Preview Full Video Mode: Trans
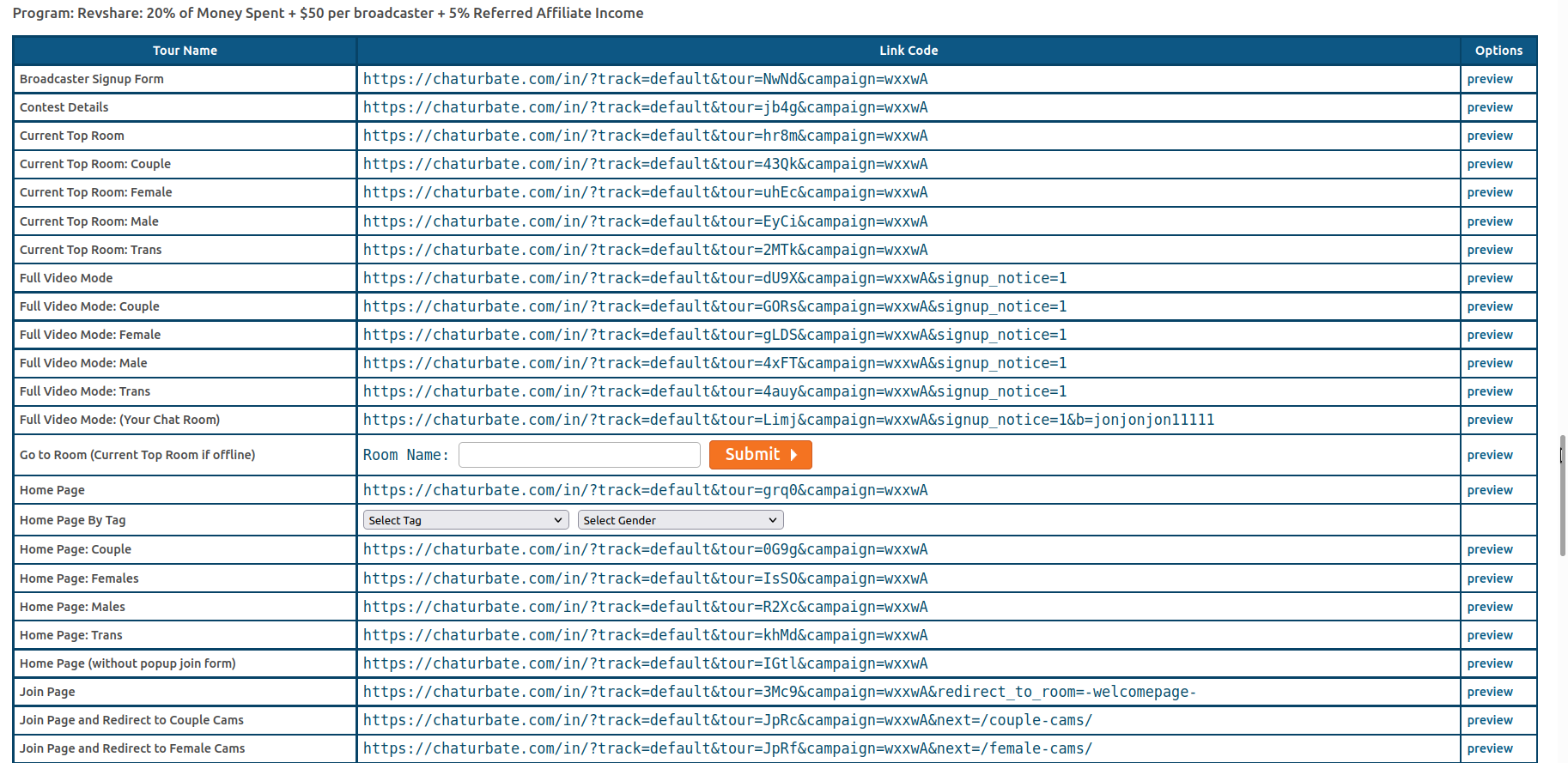 (x=1489, y=391)
